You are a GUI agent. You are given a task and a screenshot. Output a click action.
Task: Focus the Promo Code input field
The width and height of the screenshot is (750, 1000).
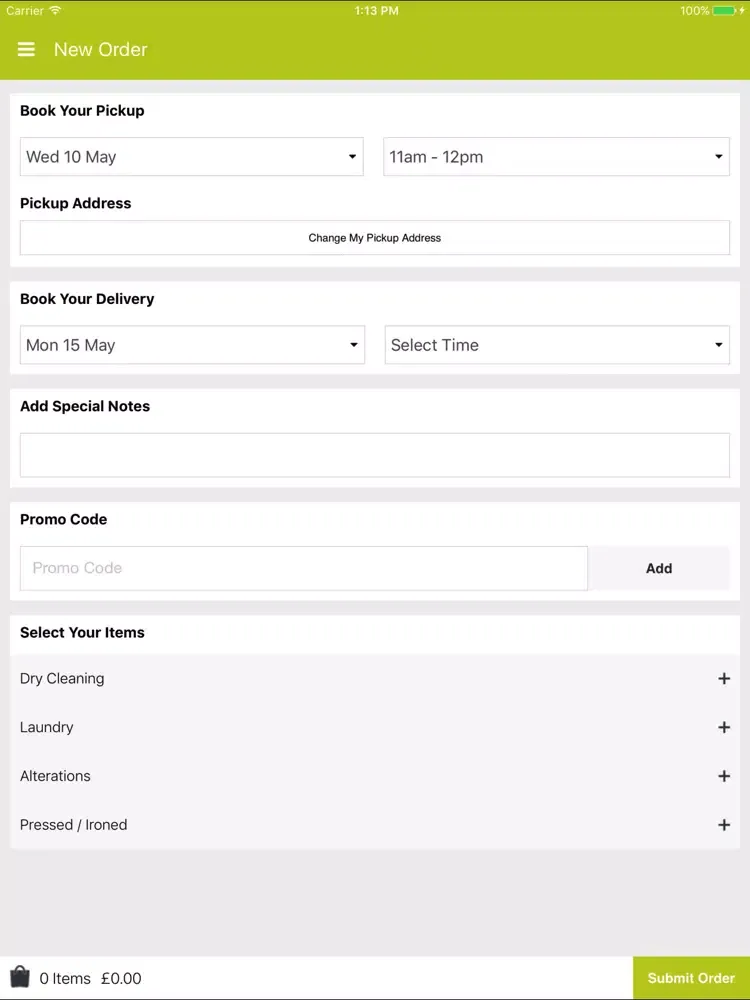(304, 568)
